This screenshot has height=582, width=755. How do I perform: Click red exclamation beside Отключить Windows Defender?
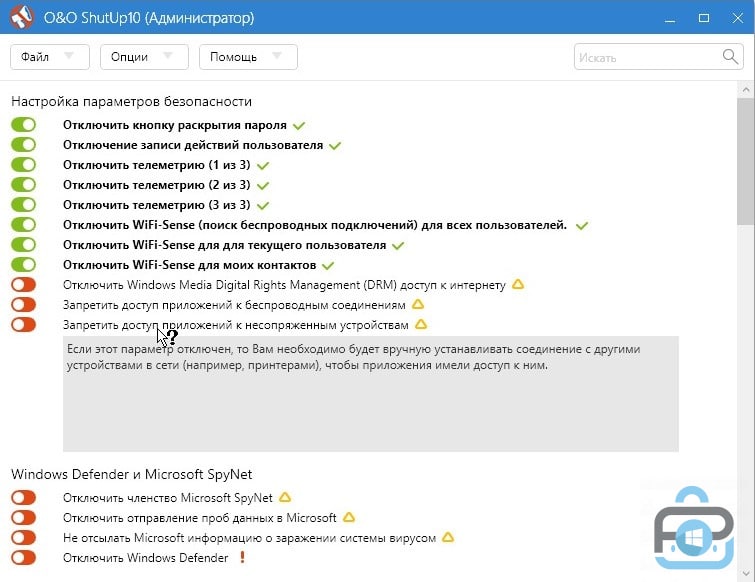(242, 557)
